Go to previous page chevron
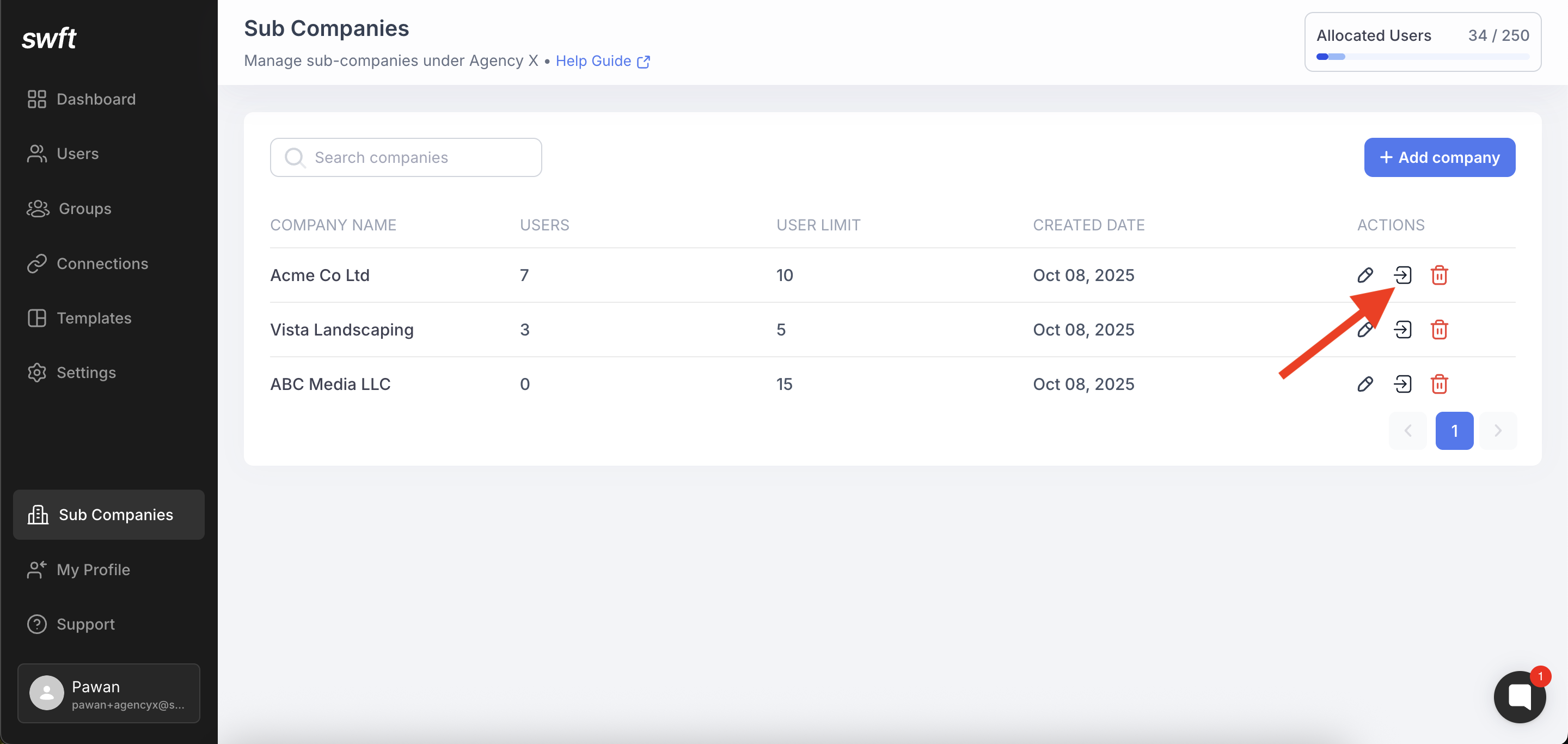 [x=1408, y=431]
